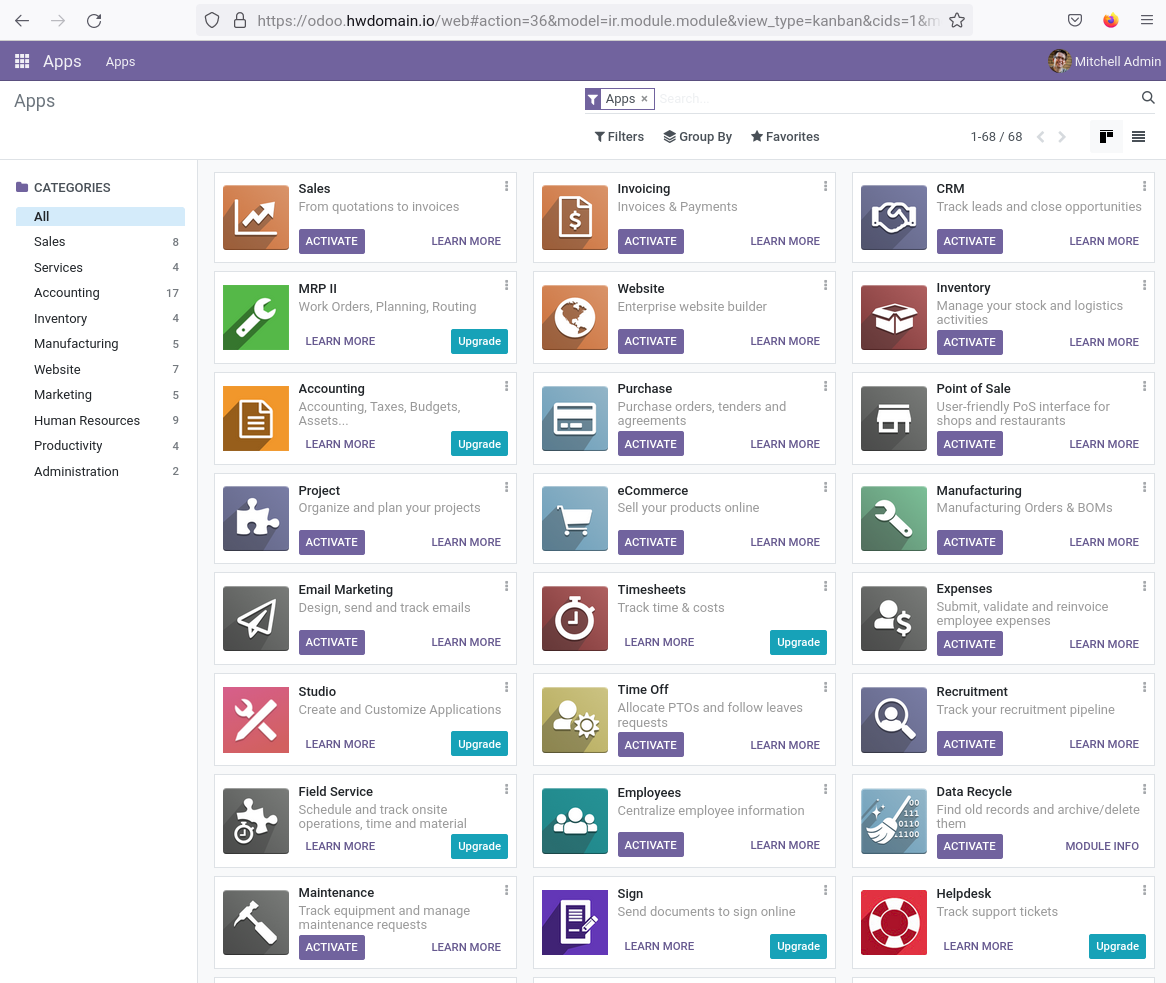The width and height of the screenshot is (1166, 983).
Task: Click Learn More for Timesheets
Action: click(660, 642)
